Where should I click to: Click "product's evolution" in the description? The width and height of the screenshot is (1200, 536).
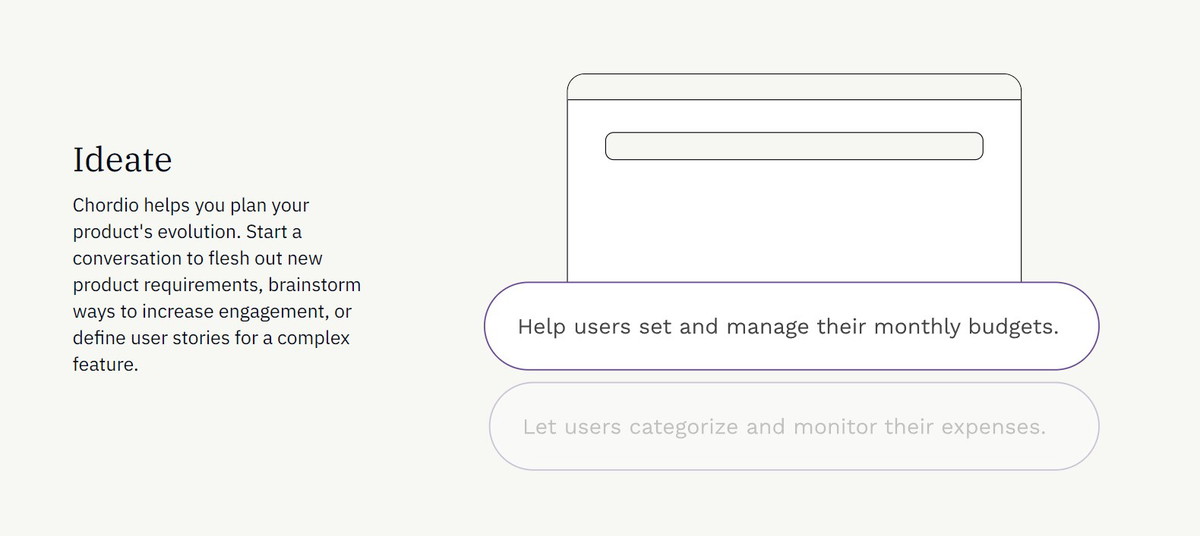coord(158,232)
